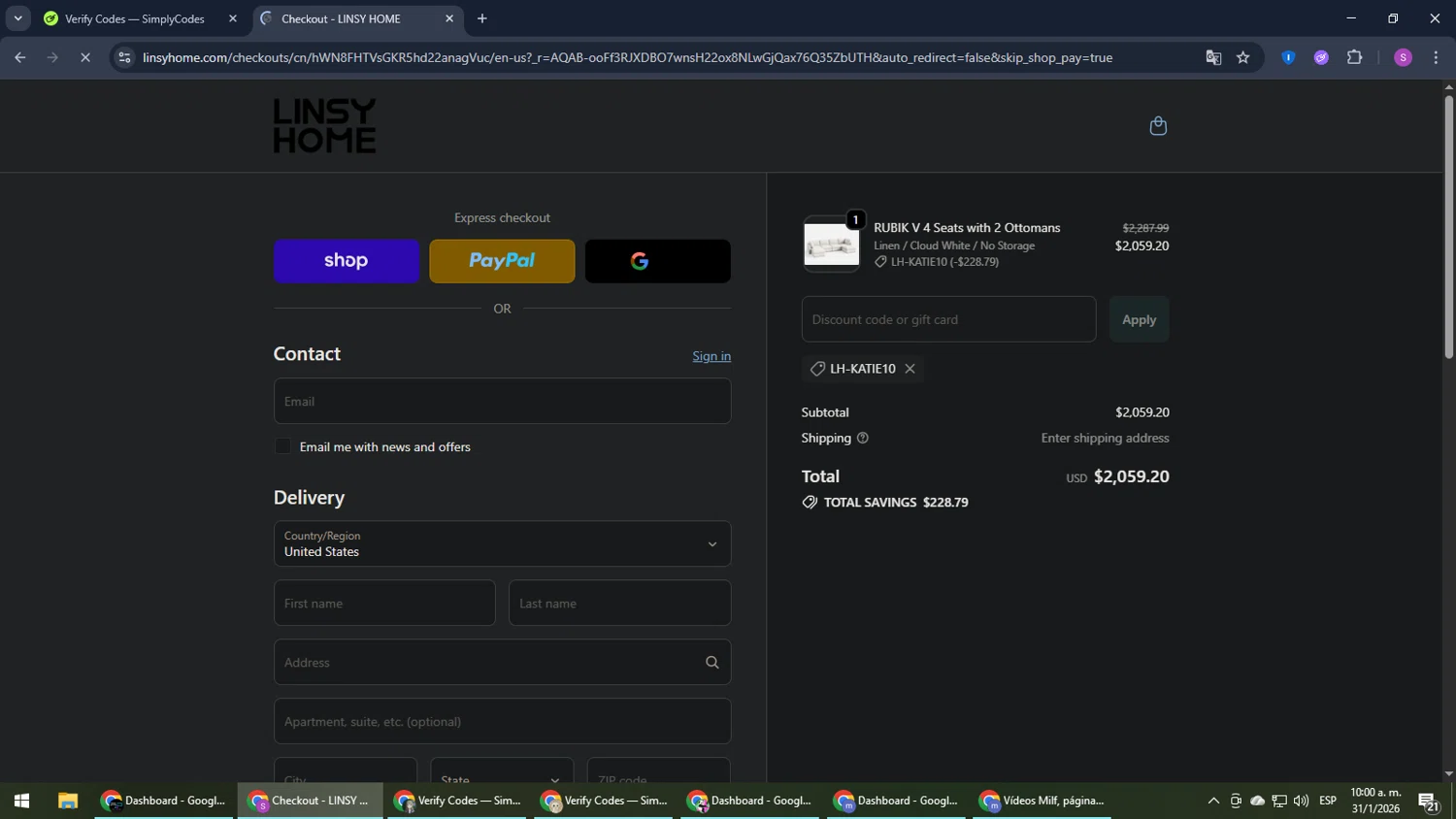Stop loading the page
Screen dimensions: 1456x819
coord(85,58)
